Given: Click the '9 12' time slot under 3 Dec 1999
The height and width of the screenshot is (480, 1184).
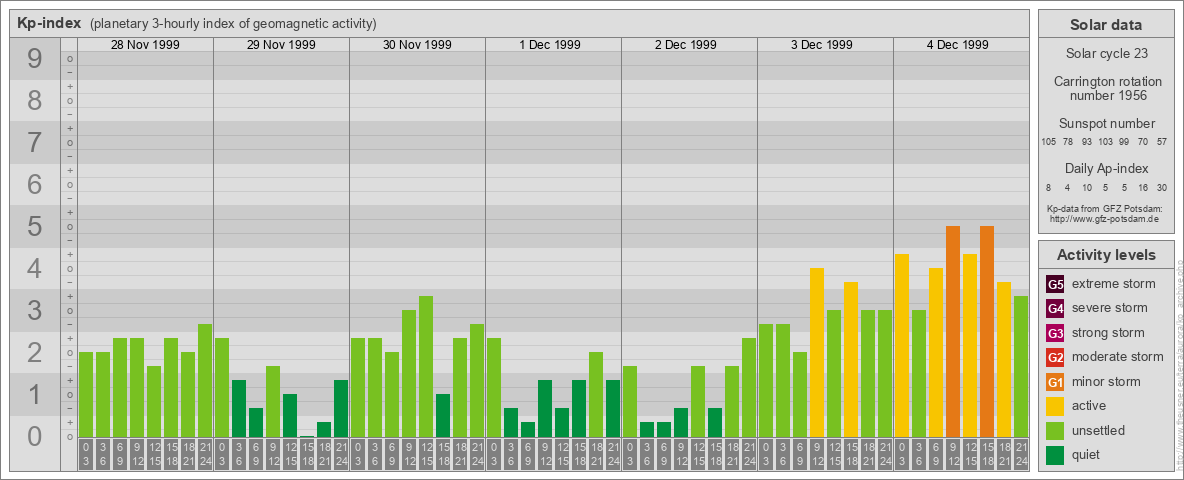Looking at the screenshot, I should 817,455.
